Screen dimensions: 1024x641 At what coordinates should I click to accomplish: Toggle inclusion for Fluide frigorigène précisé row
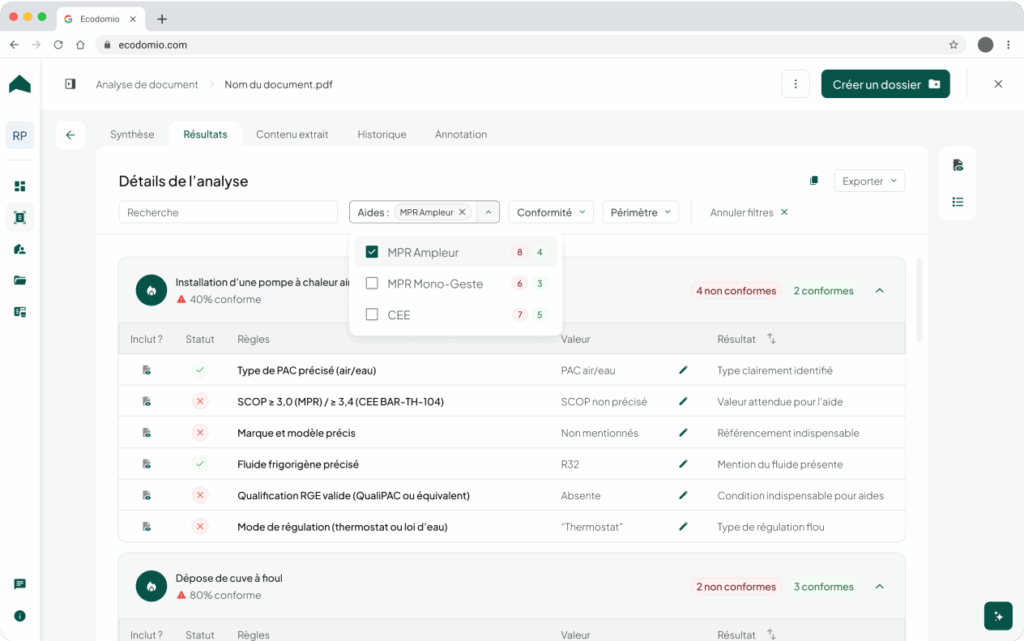point(147,464)
